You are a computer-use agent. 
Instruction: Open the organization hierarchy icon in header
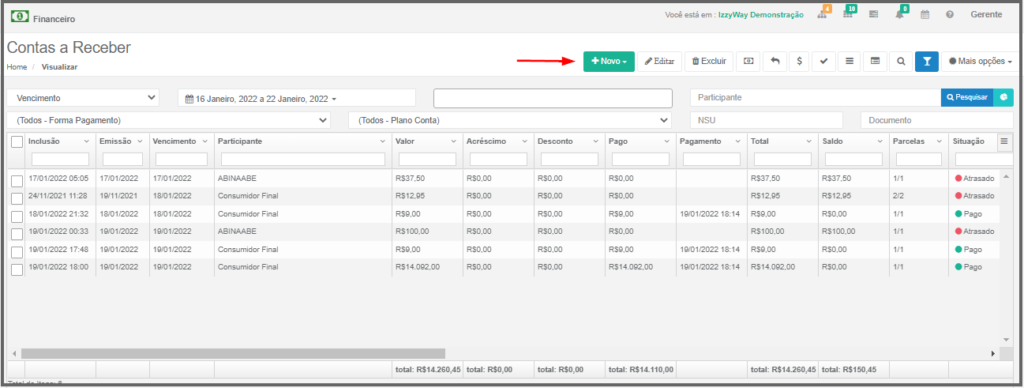pyautogui.click(x=822, y=14)
